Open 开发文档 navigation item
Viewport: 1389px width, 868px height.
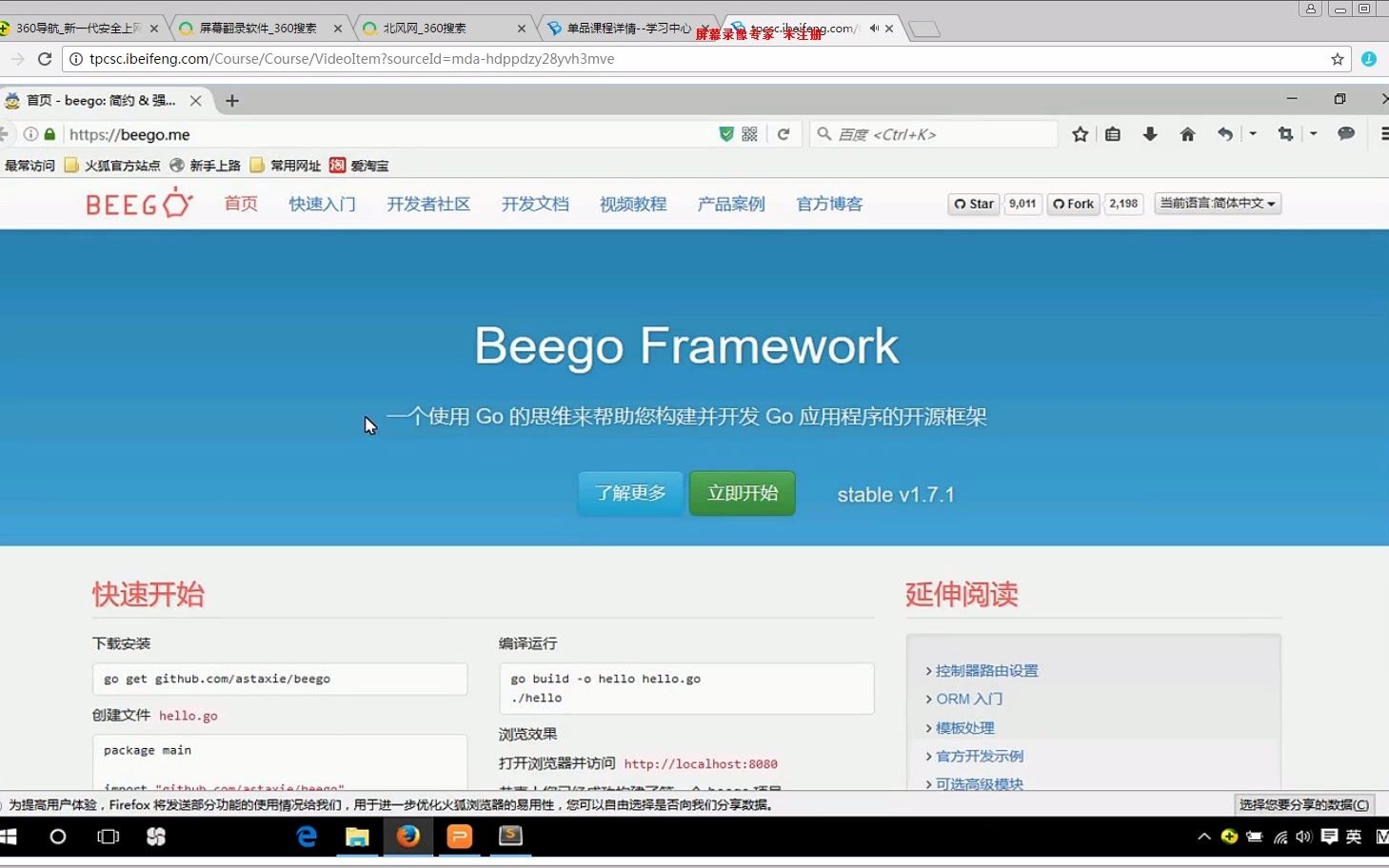535,204
